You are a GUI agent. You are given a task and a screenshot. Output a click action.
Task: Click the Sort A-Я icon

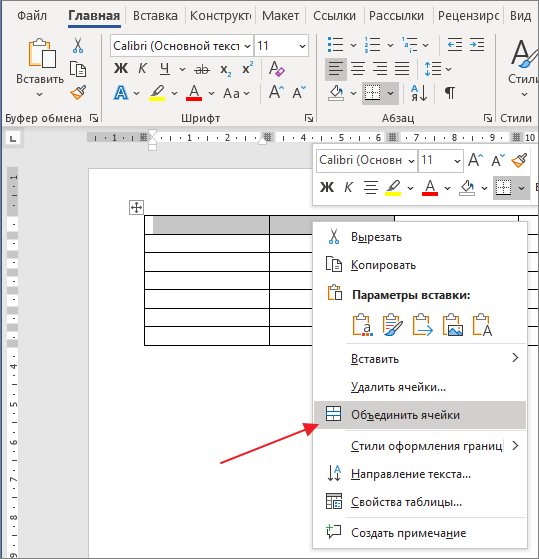[419, 93]
